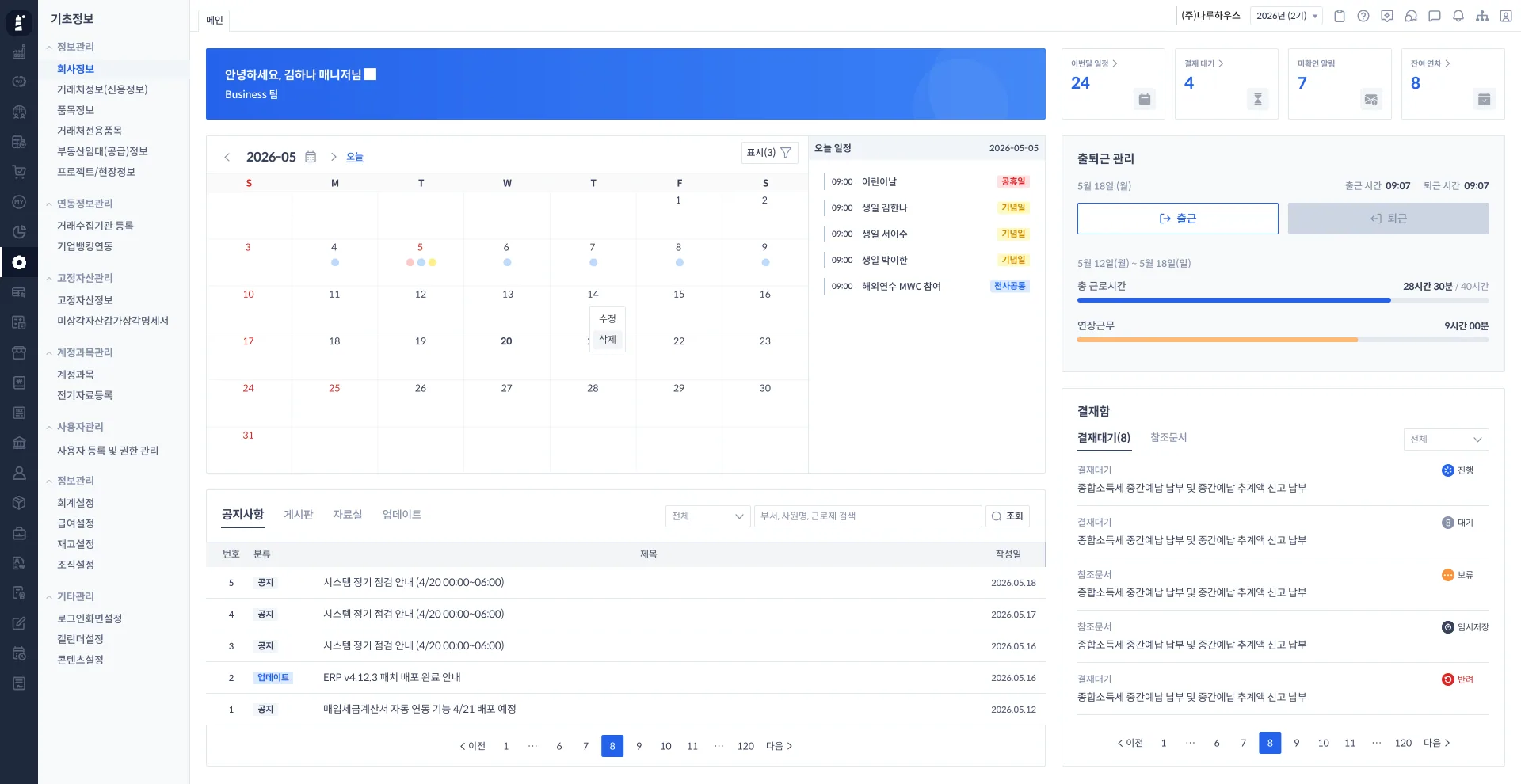The image size is (1521, 784).
Task: Jump to 오늘 in the calendar
Action: pos(355,157)
